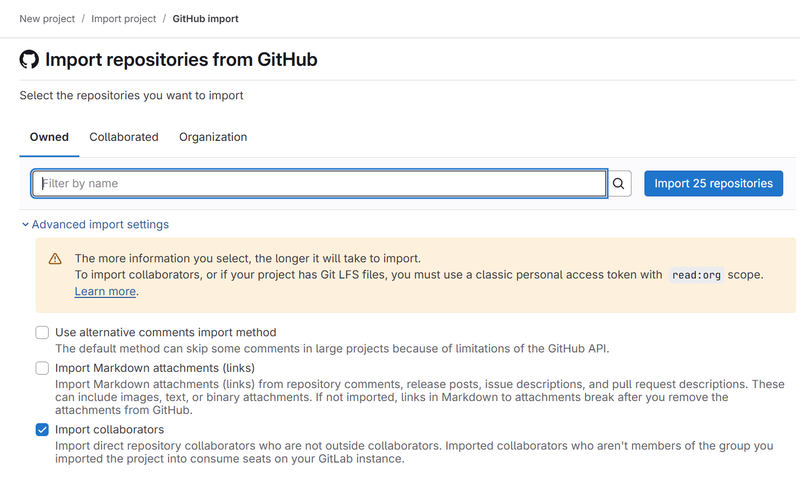Focus the Filter by name field
Viewport: 800px width, 482px height.
pyautogui.click(x=320, y=184)
